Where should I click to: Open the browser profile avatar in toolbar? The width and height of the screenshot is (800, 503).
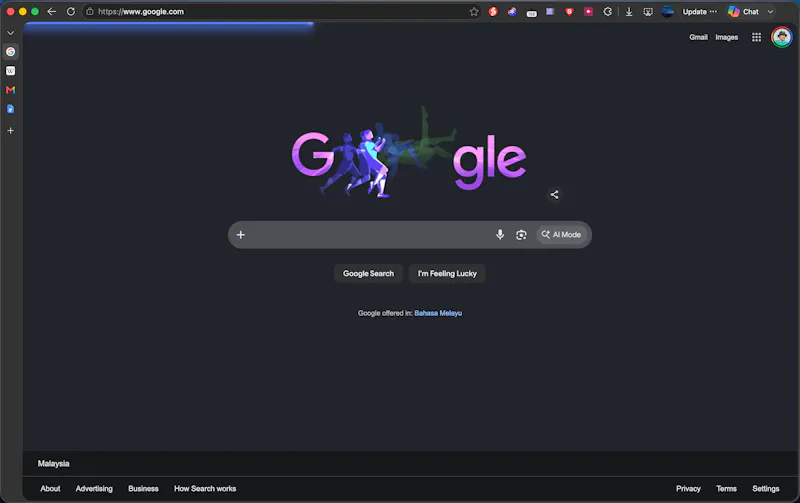click(667, 11)
